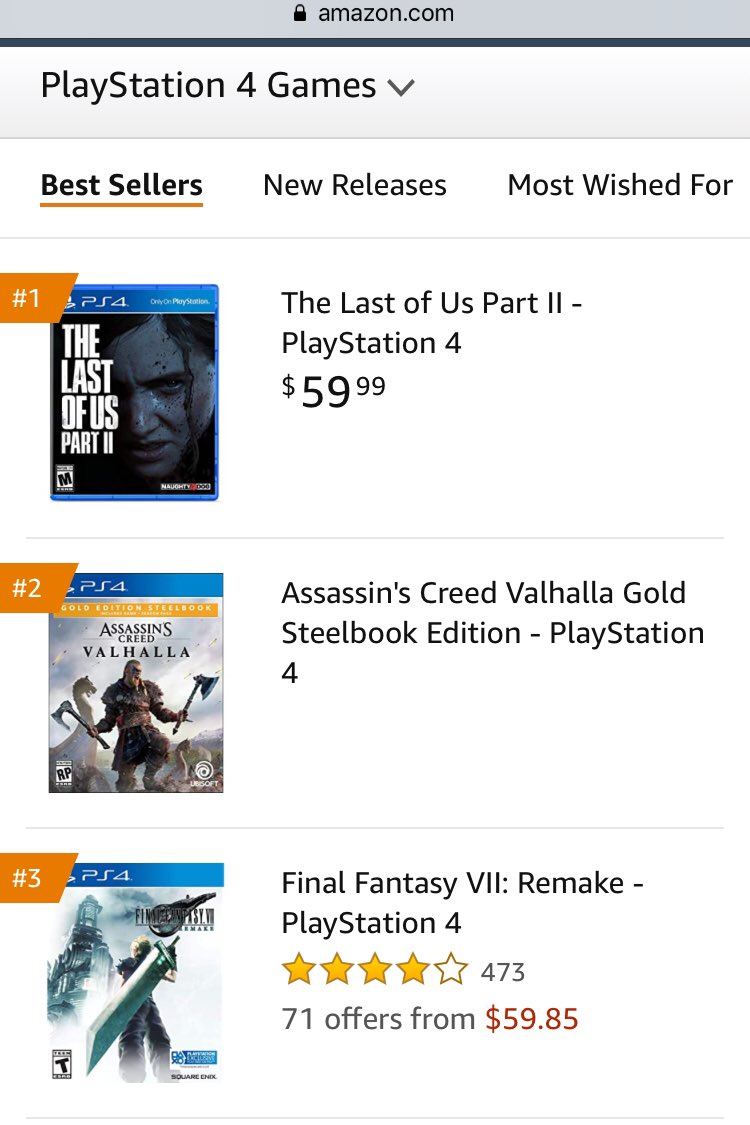Expand the category selector chevron
Viewport: 750px width, 1125px height.
401,87
